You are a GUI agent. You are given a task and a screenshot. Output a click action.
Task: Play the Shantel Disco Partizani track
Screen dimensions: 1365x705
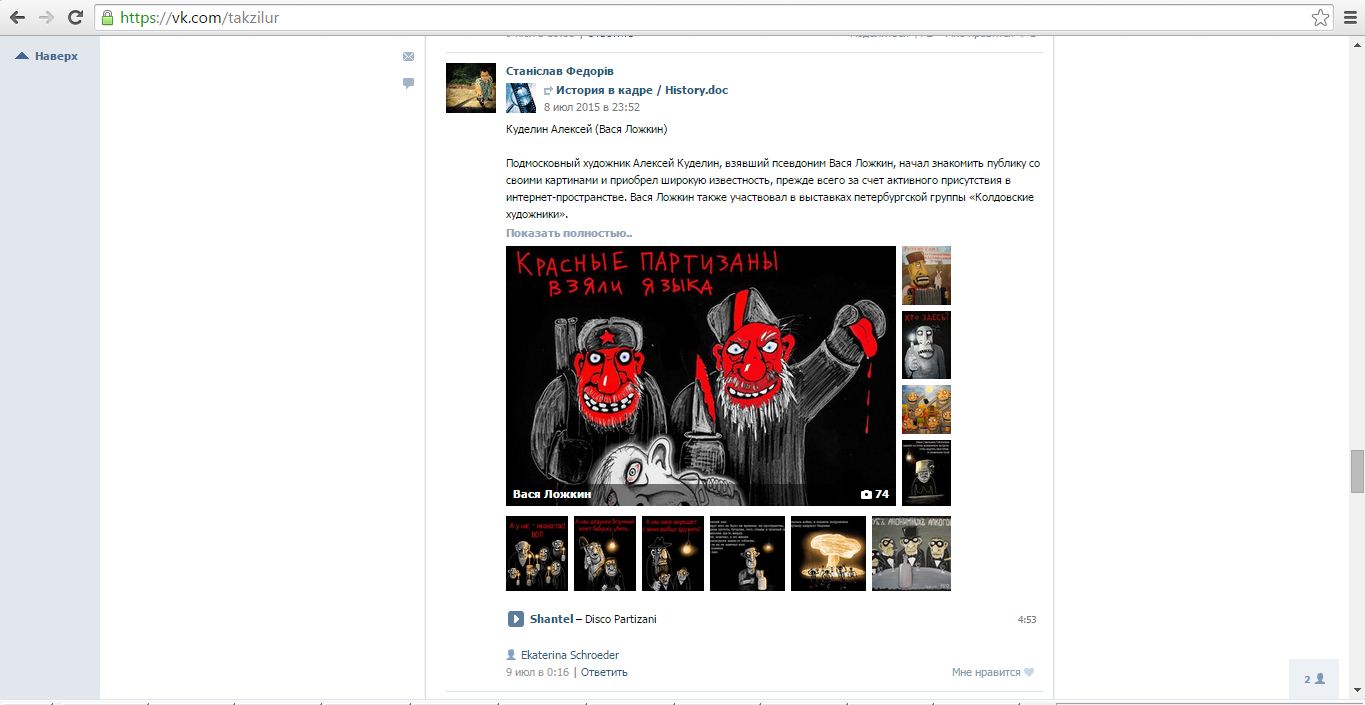(515, 619)
